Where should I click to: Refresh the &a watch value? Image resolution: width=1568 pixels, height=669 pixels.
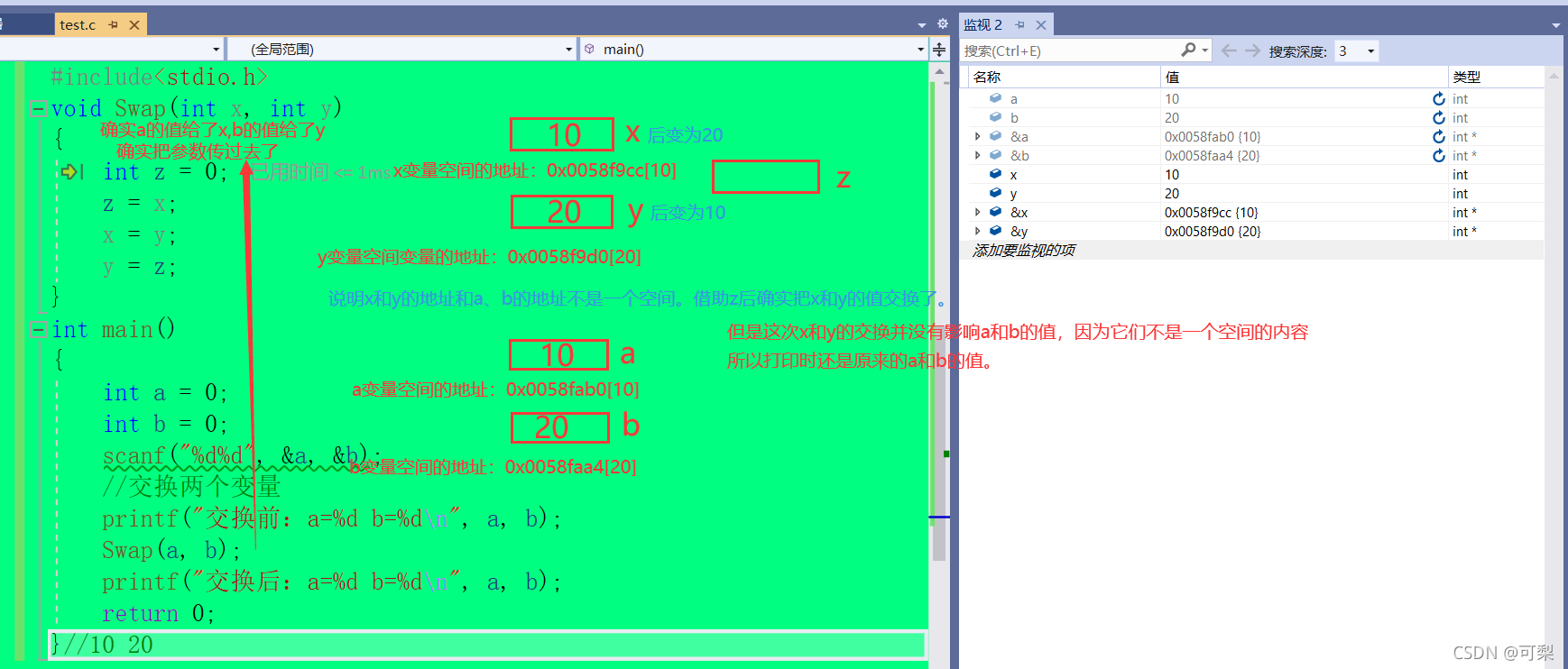(1439, 136)
